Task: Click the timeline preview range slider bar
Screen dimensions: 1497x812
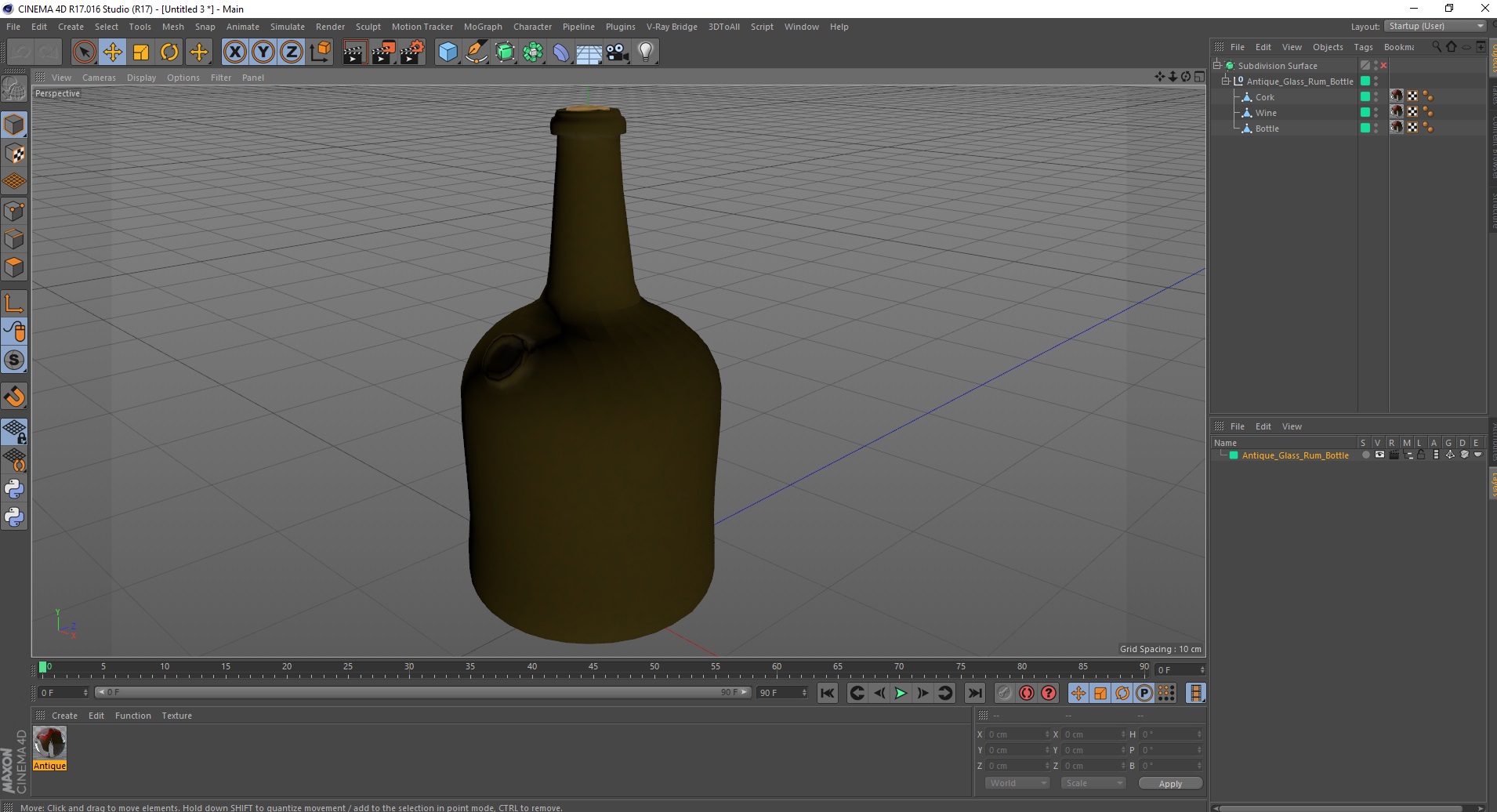Action: click(x=423, y=692)
